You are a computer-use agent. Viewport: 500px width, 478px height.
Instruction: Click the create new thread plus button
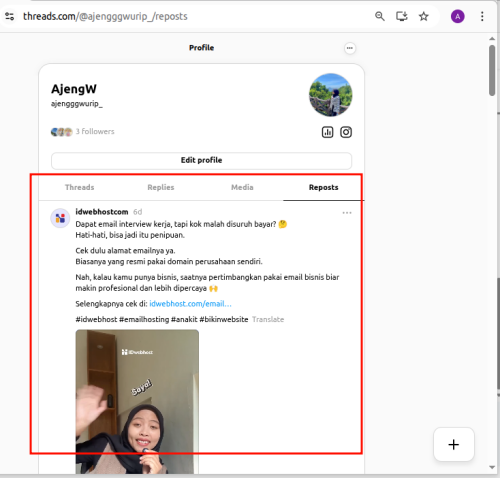tap(454, 444)
